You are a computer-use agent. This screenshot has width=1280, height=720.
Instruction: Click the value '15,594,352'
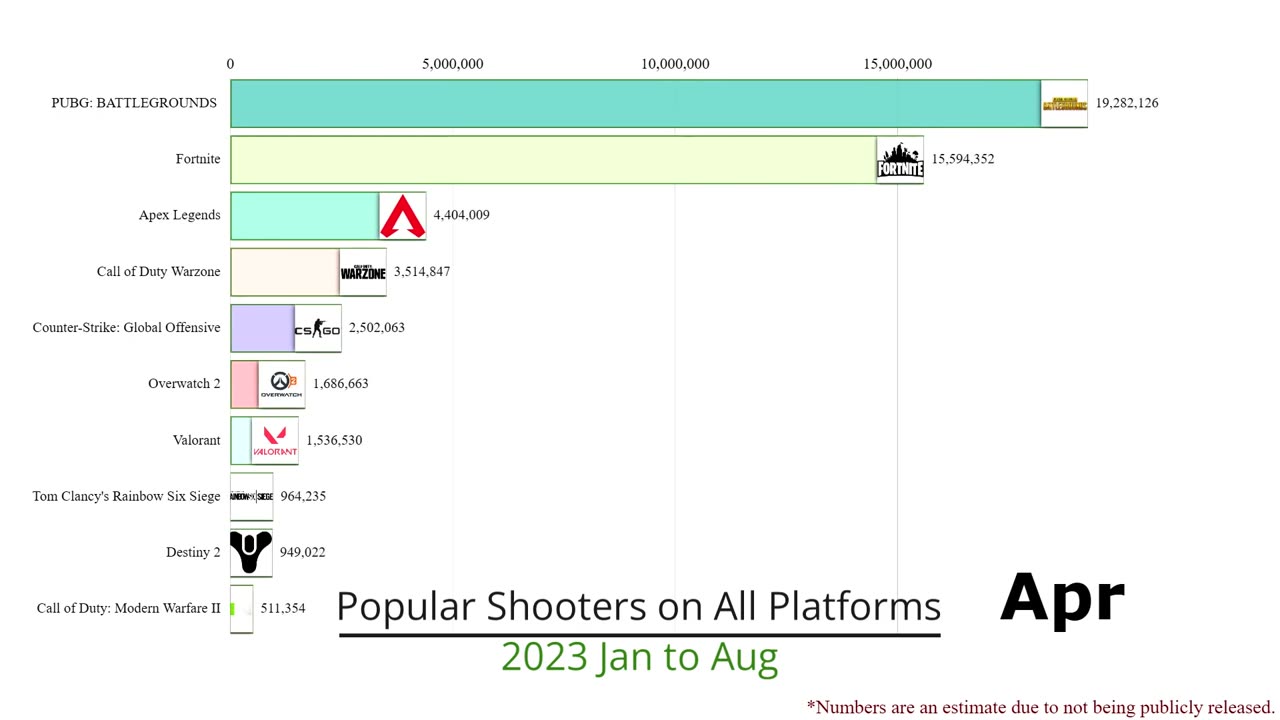(963, 159)
